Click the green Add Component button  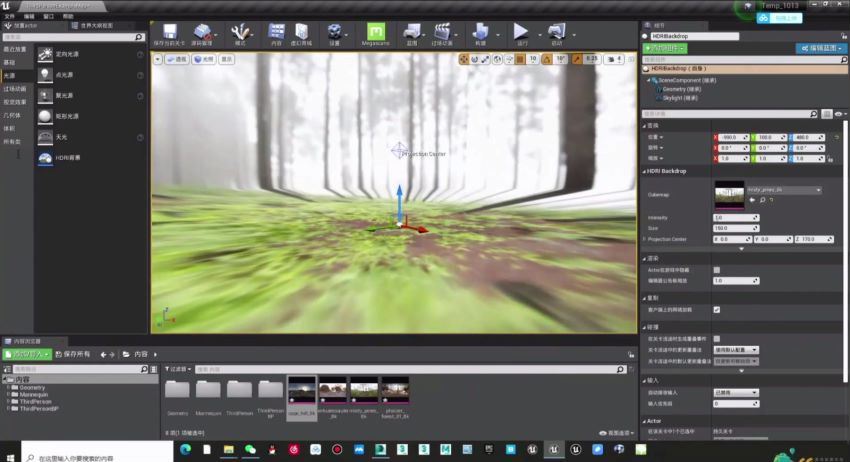click(665, 48)
